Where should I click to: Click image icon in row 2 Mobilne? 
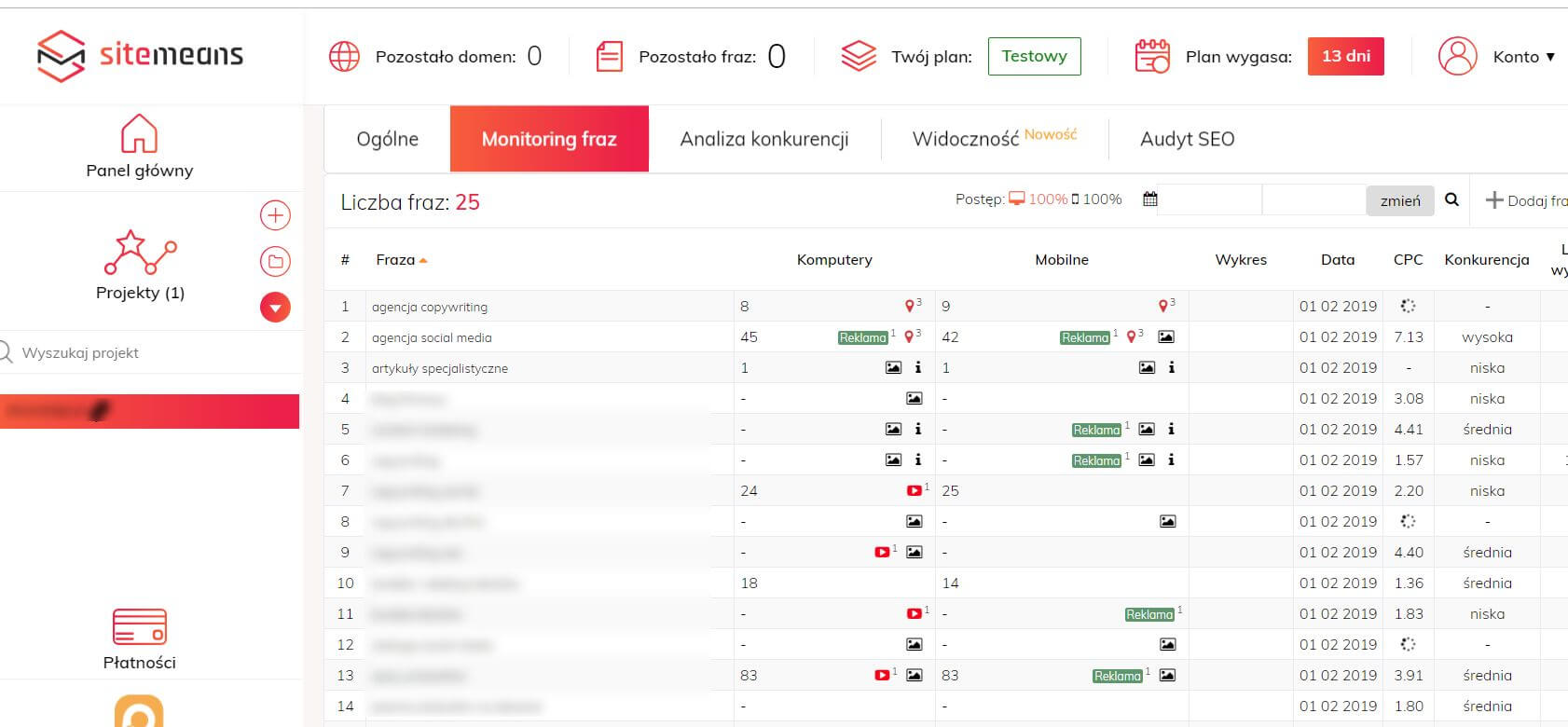coord(1166,336)
